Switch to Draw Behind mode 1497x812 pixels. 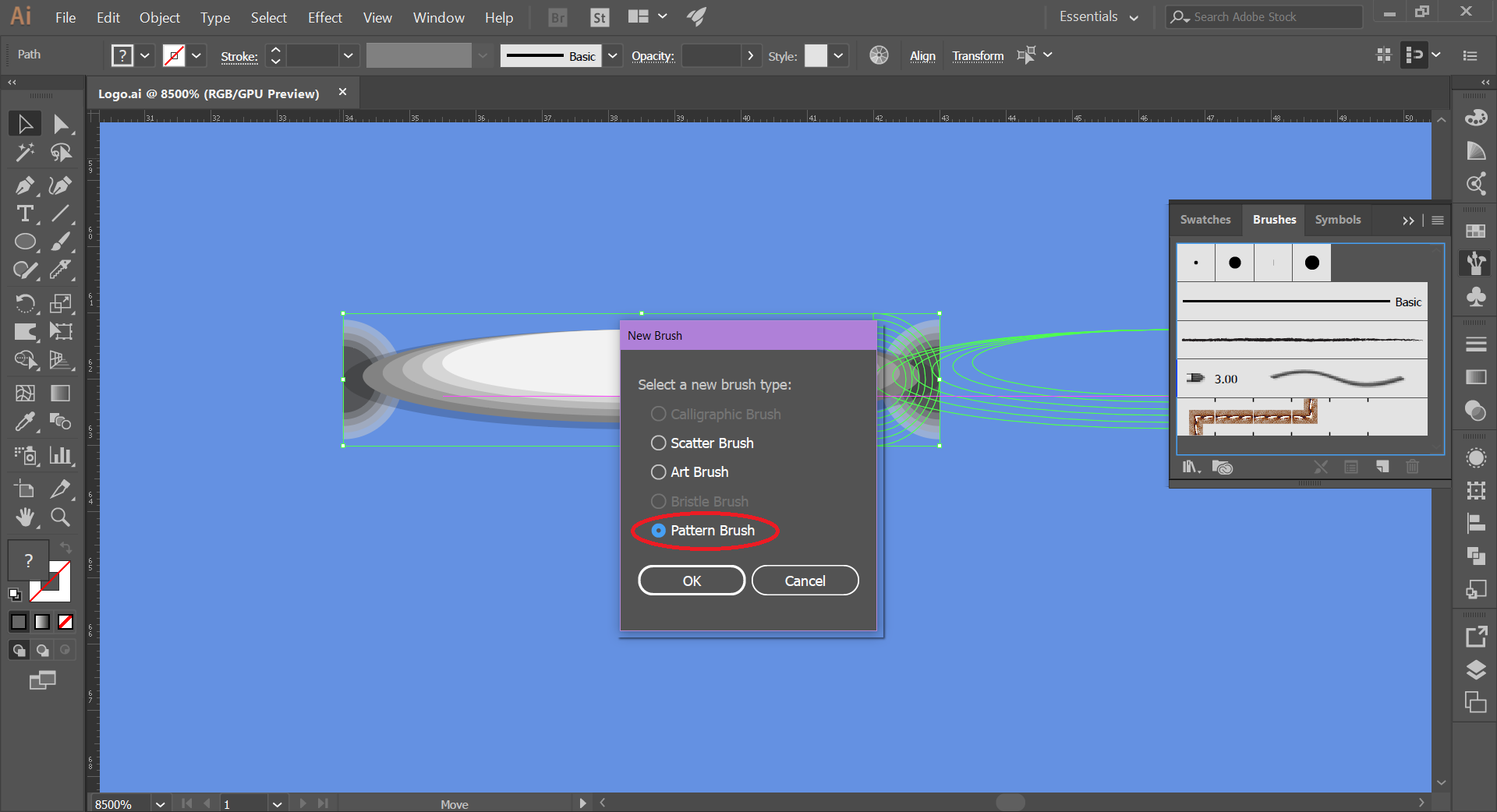[x=42, y=650]
